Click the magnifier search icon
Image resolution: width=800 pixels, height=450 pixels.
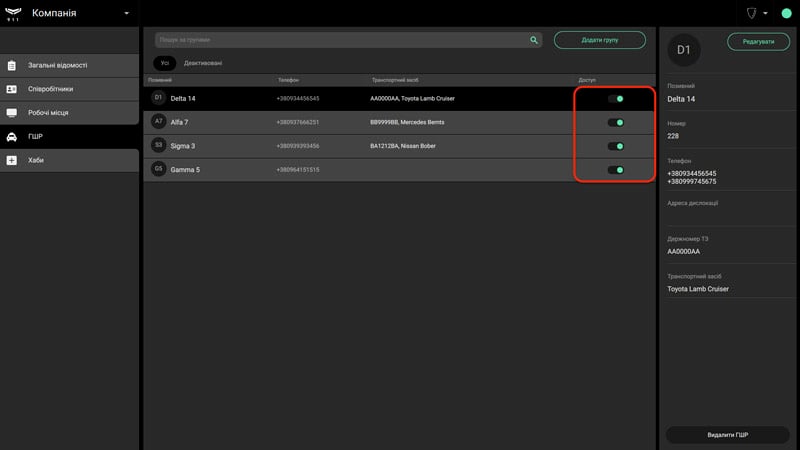pos(534,40)
